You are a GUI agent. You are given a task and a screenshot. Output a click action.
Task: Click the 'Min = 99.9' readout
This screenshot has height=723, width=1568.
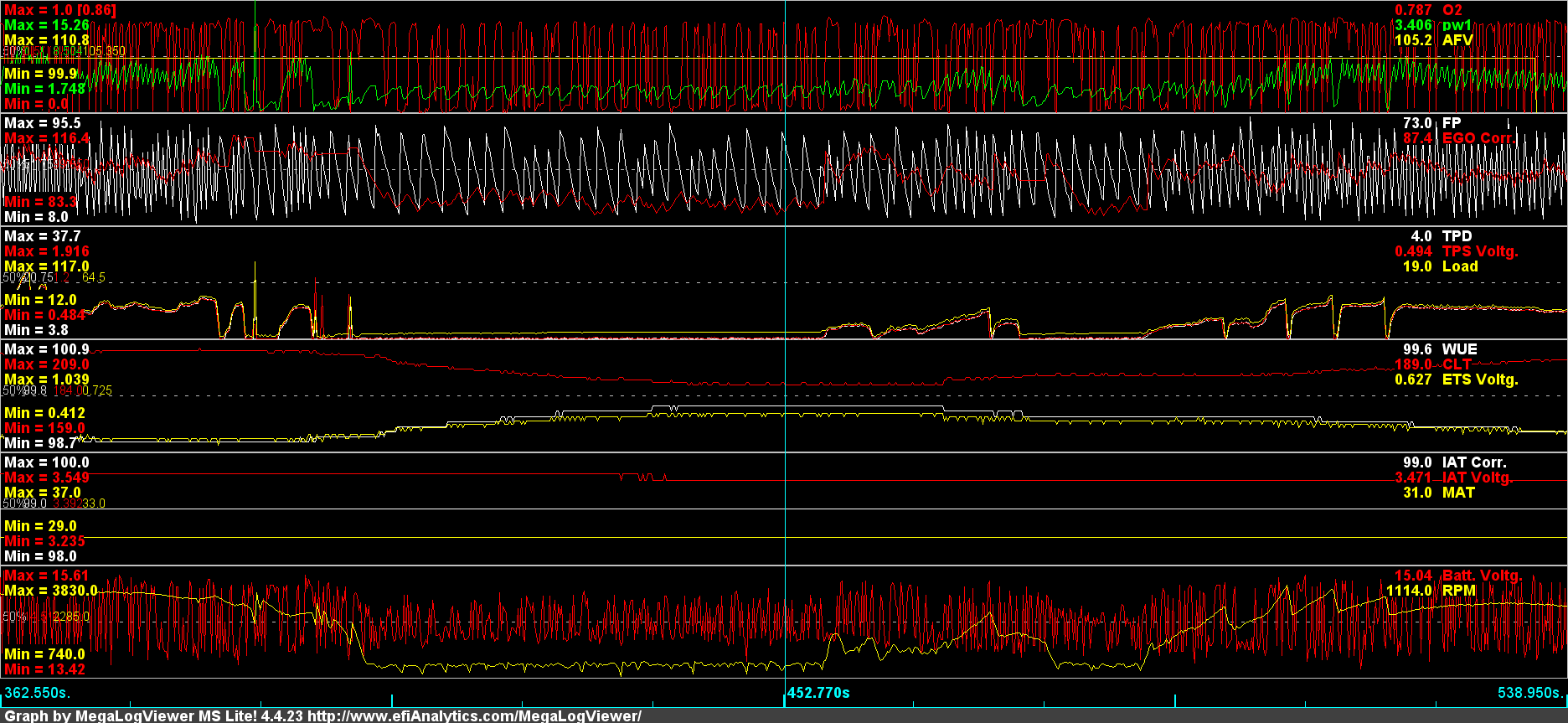(40, 74)
